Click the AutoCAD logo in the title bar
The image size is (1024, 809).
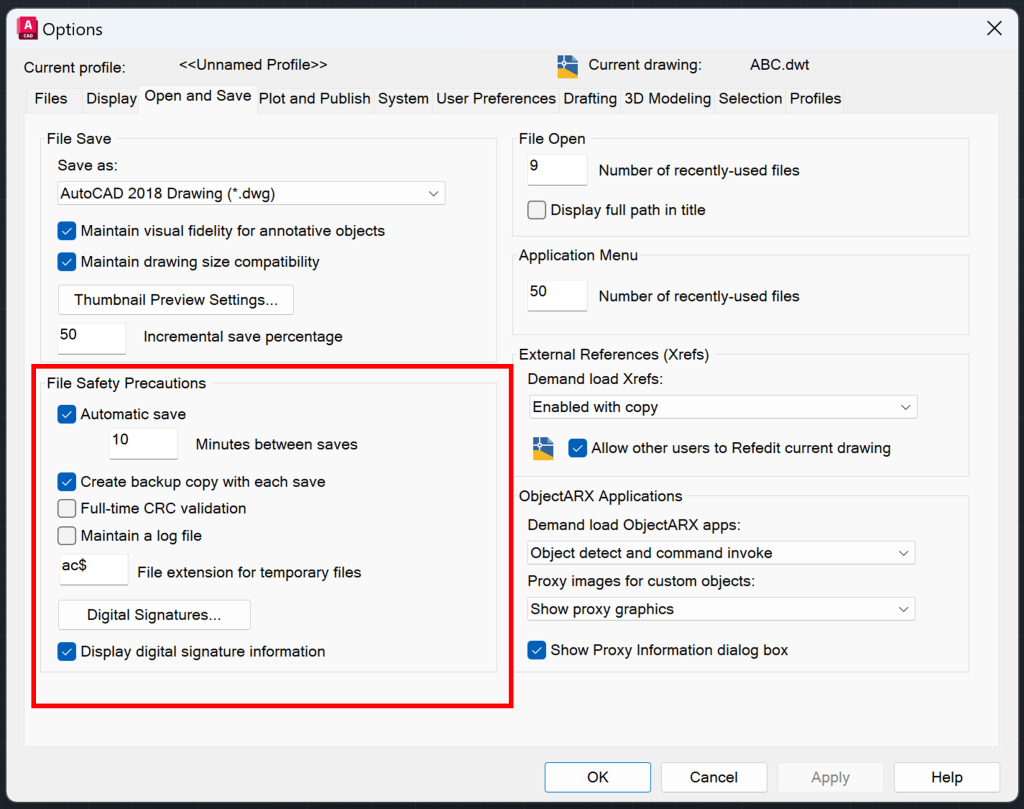tap(26, 28)
